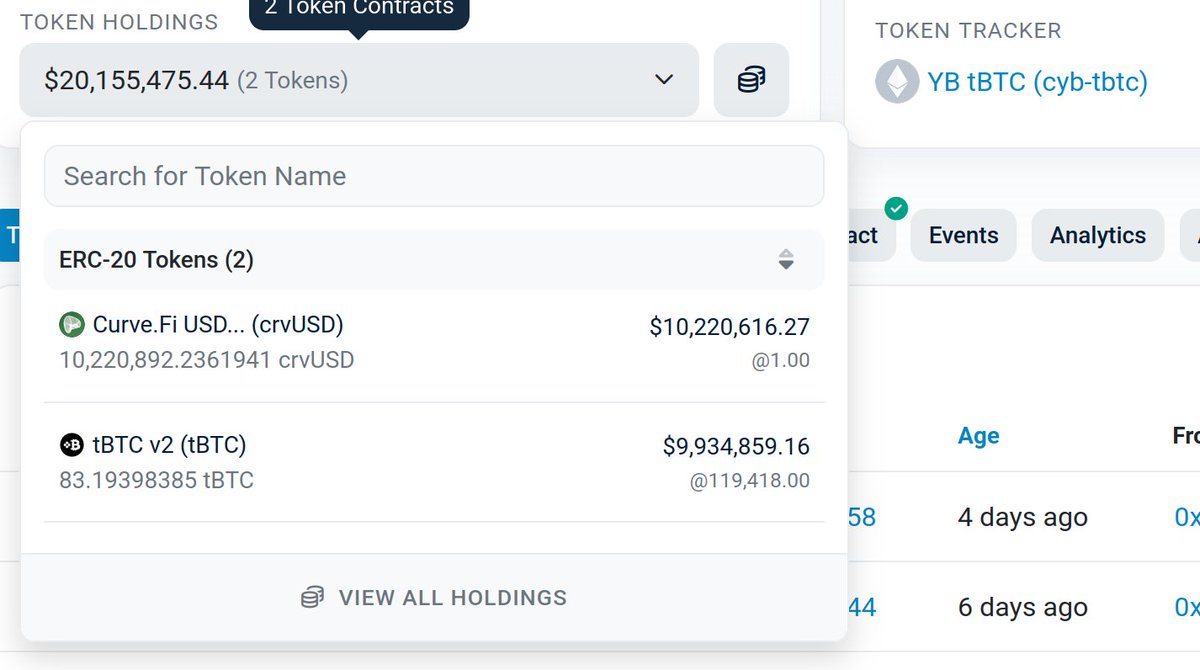Image resolution: width=1200 pixels, height=670 pixels.
Task: Click the '6 days ago' age cell
Action: point(1023,607)
